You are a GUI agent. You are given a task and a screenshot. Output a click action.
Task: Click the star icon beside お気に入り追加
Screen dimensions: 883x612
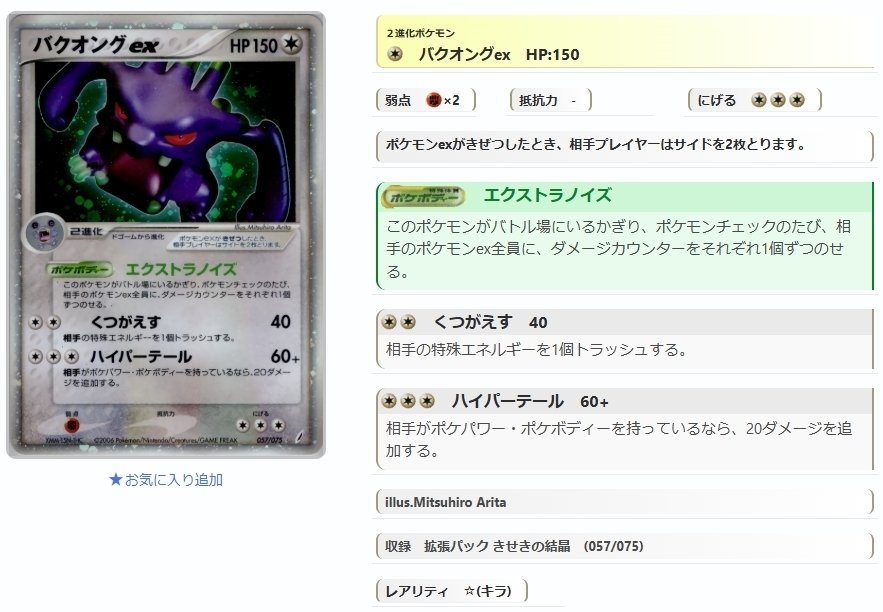coord(115,480)
